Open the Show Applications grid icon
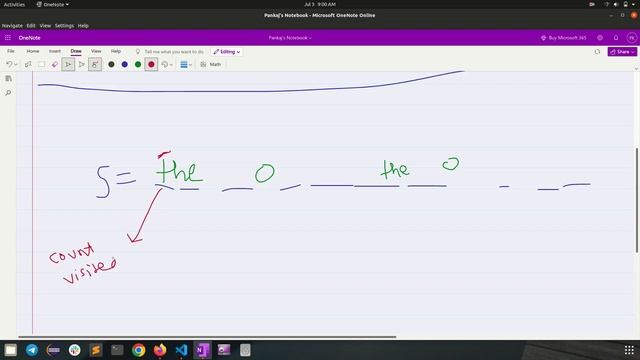640x360 pixels. (629, 350)
